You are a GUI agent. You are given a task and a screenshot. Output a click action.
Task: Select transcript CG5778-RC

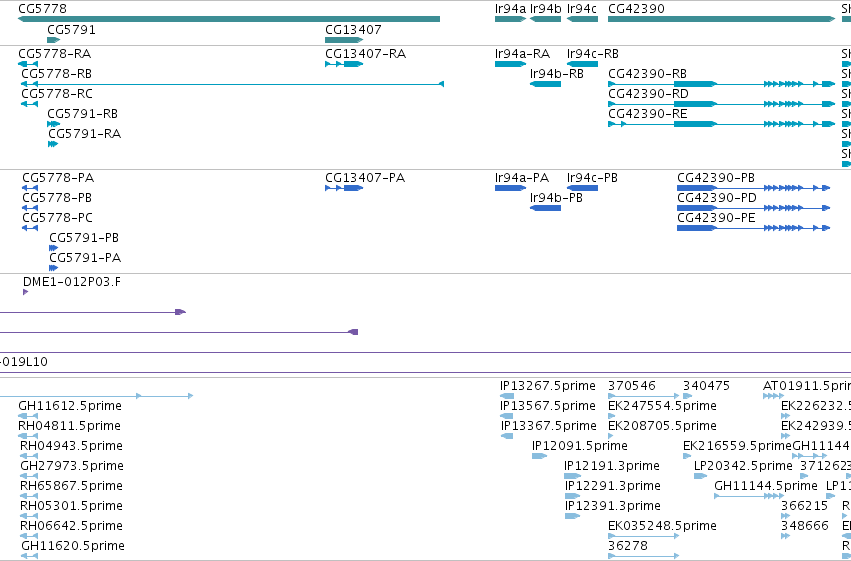(x=29, y=104)
